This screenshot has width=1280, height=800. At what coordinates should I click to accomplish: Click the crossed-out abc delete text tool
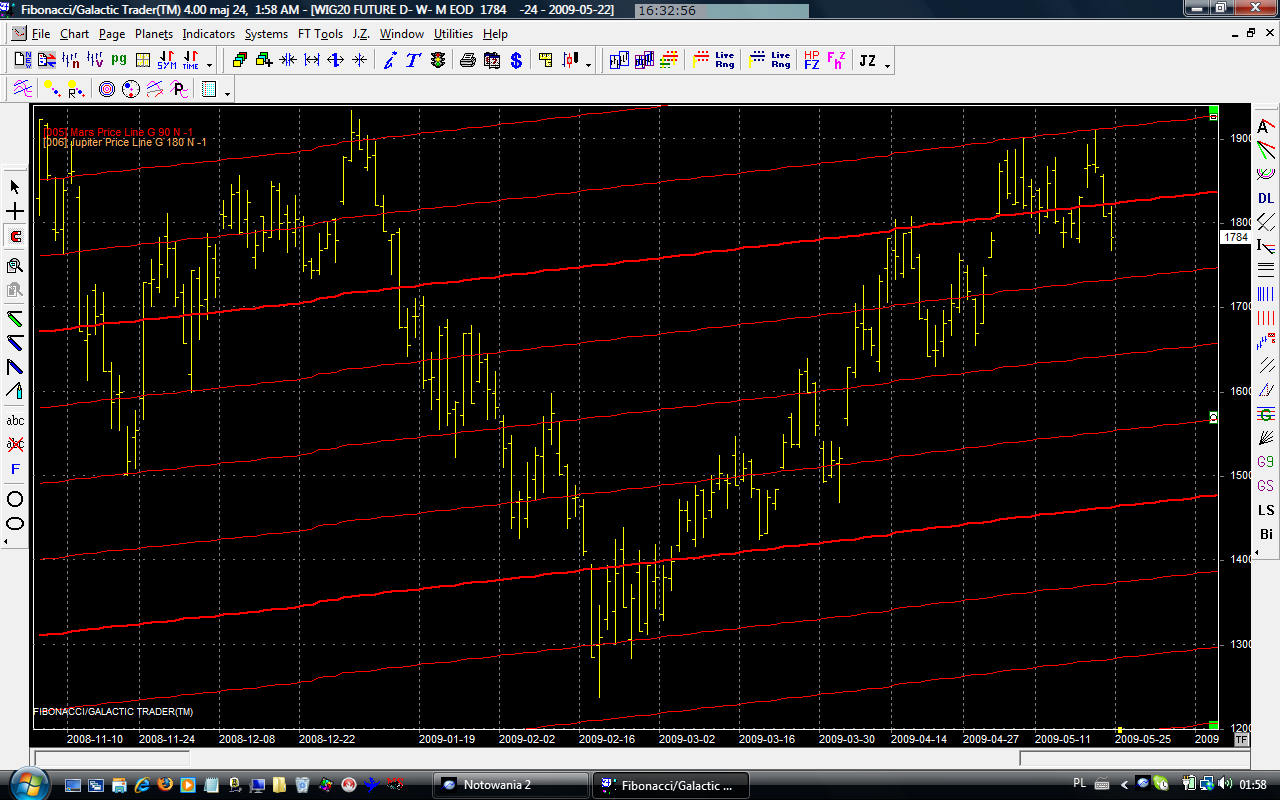point(15,444)
